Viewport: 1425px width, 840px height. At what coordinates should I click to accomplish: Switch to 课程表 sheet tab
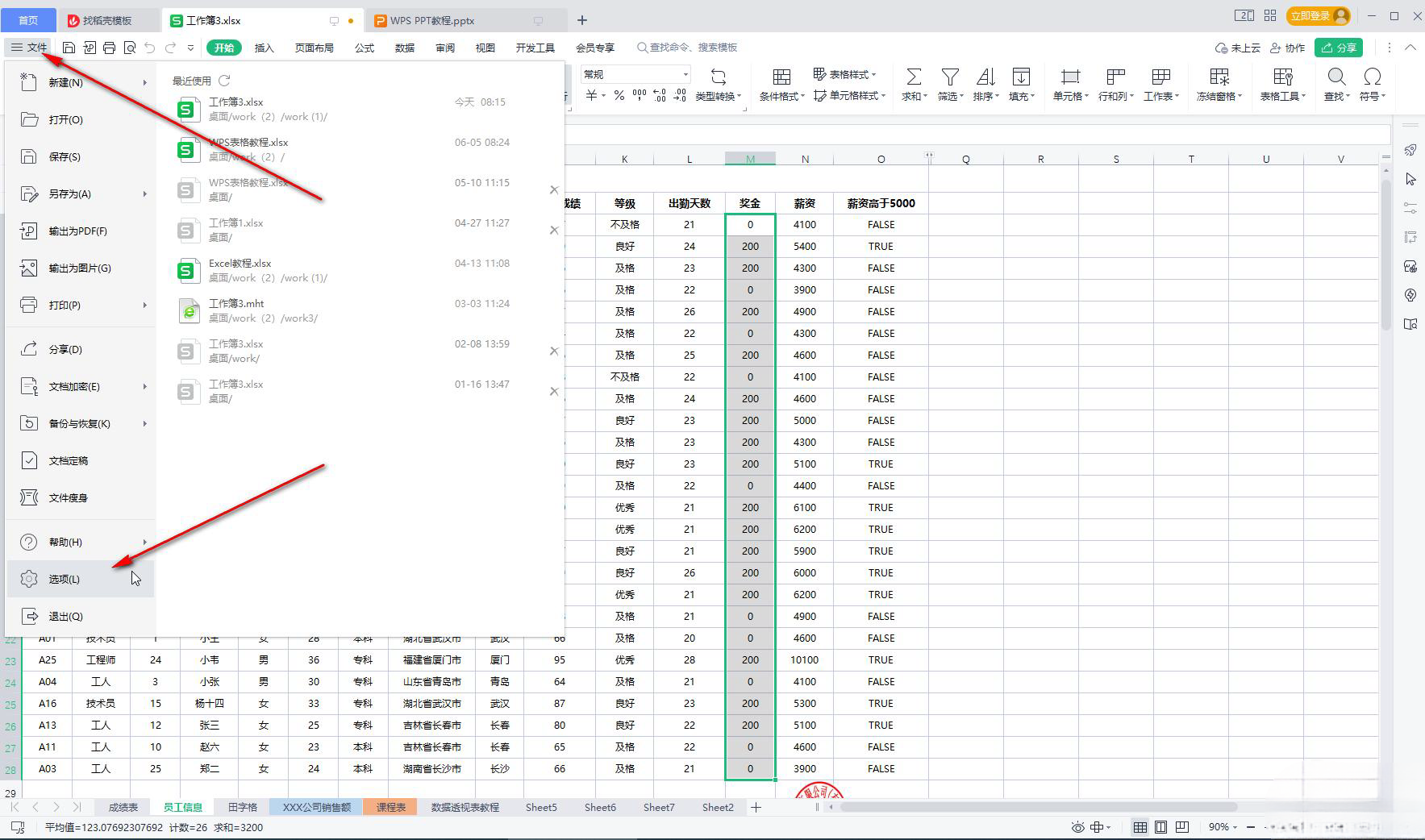pyautogui.click(x=390, y=807)
